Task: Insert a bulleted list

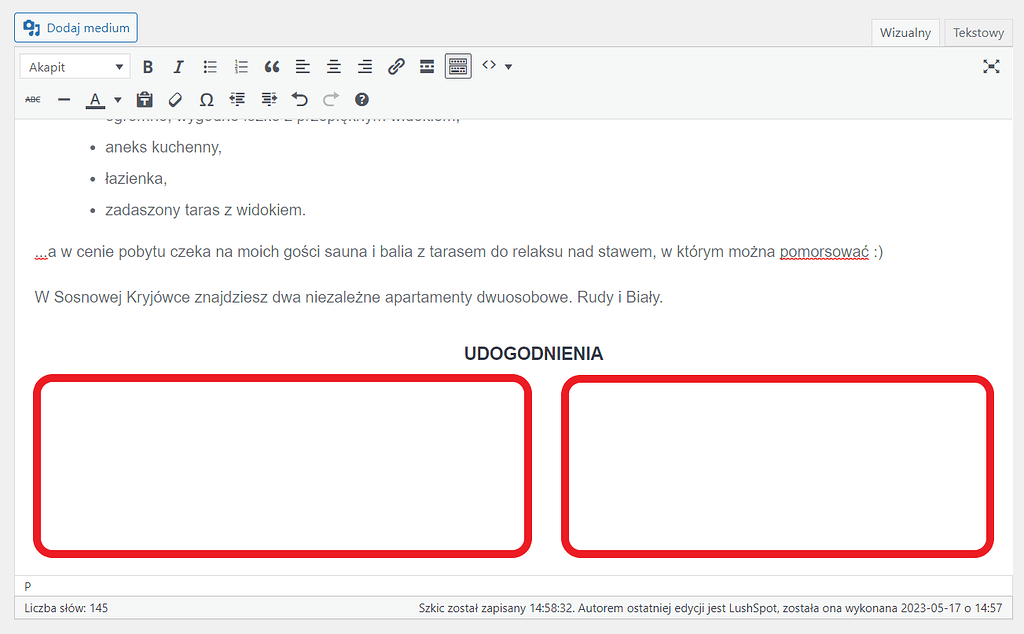Action: 210,66
